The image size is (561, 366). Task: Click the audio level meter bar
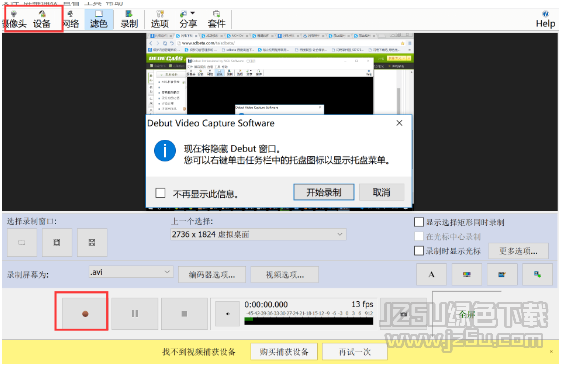pyautogui.click(x=308, y=321)
